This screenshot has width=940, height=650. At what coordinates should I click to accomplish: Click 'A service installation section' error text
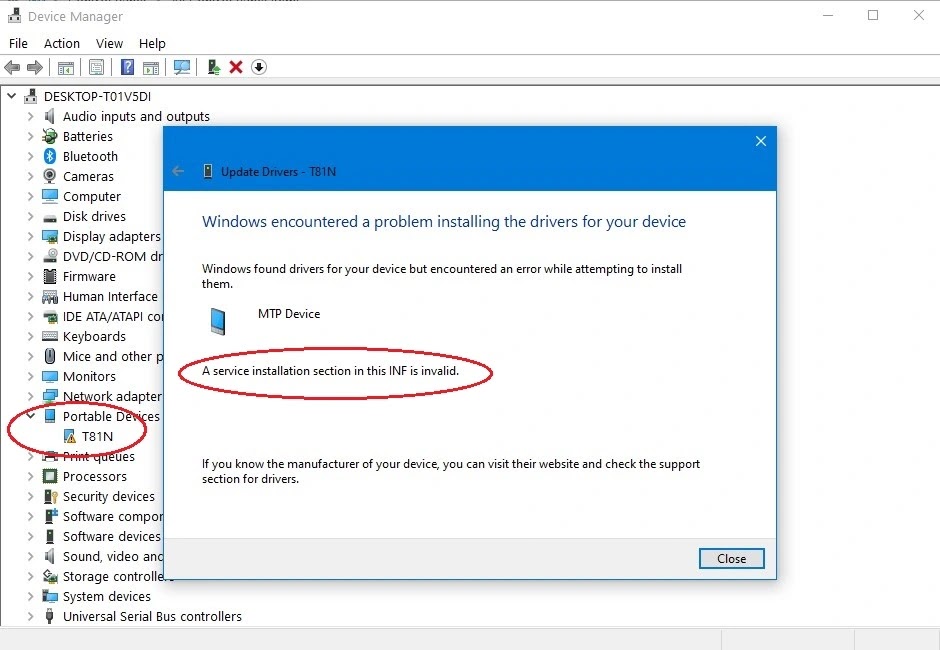[330, 371]
